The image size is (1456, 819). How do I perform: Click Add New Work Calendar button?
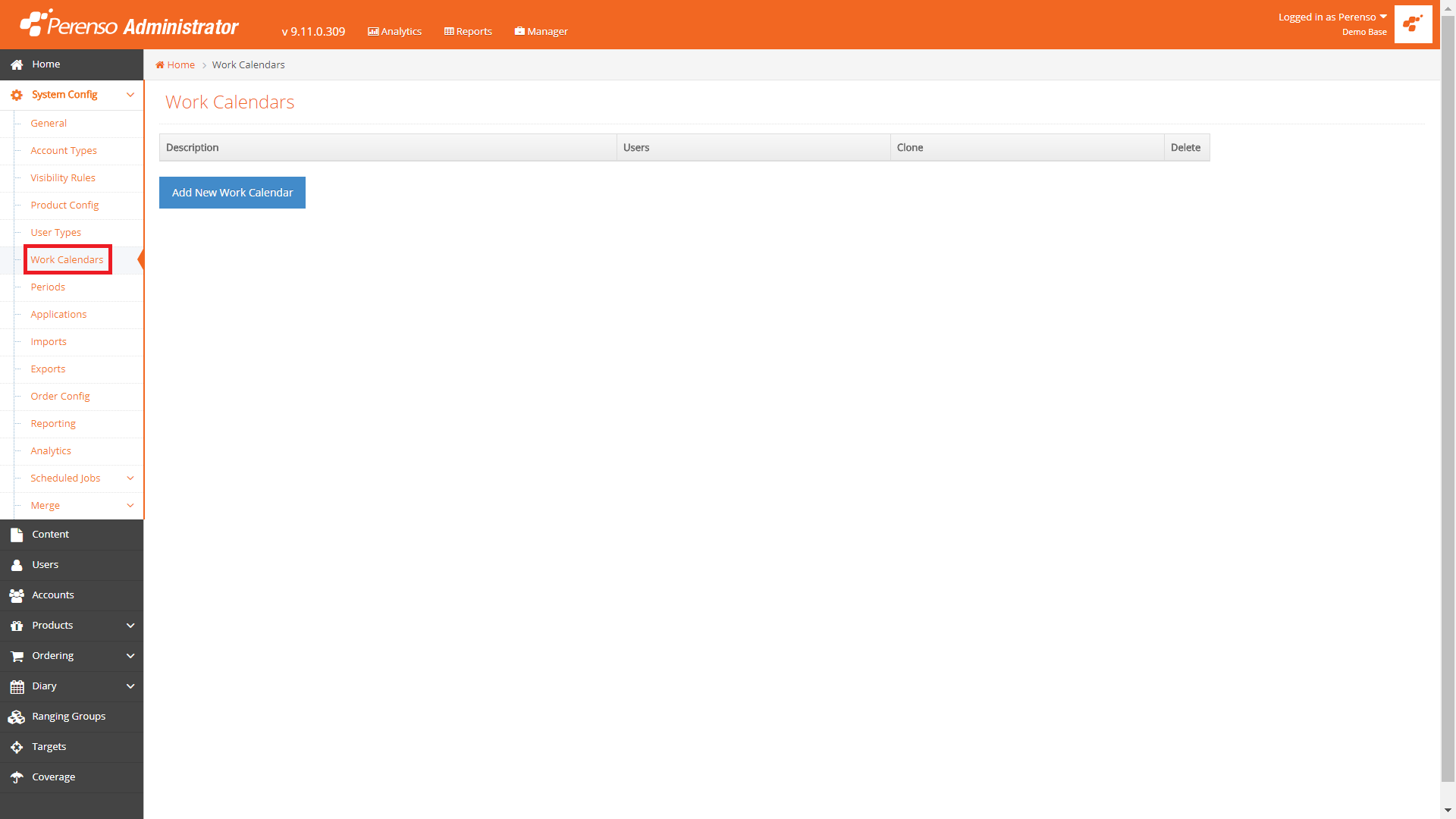tap(232, 193)
